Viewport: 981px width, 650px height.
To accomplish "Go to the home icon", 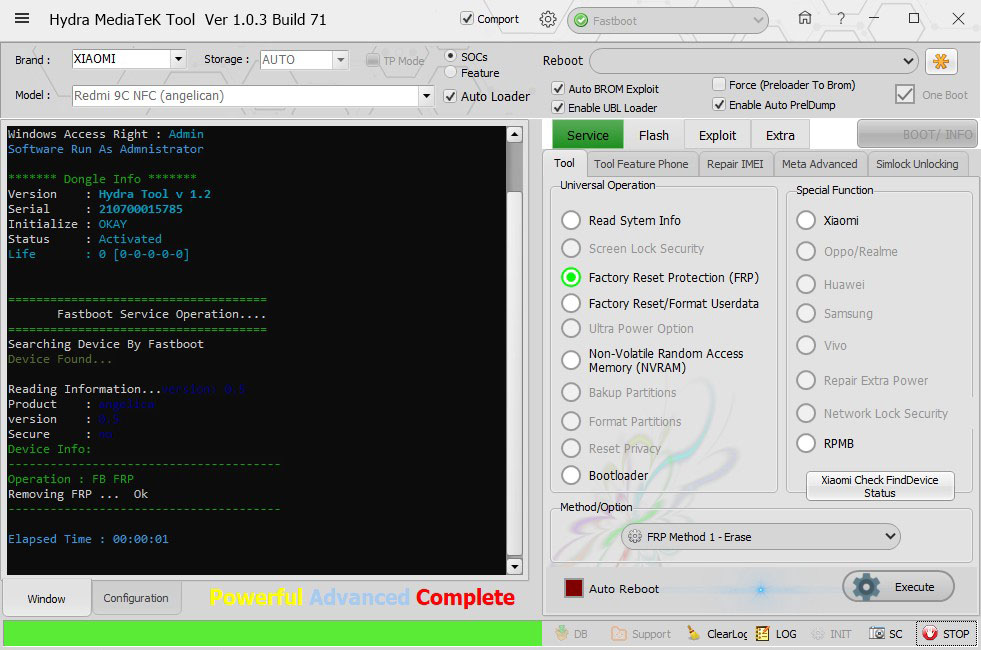I will (x=805, y=18).
